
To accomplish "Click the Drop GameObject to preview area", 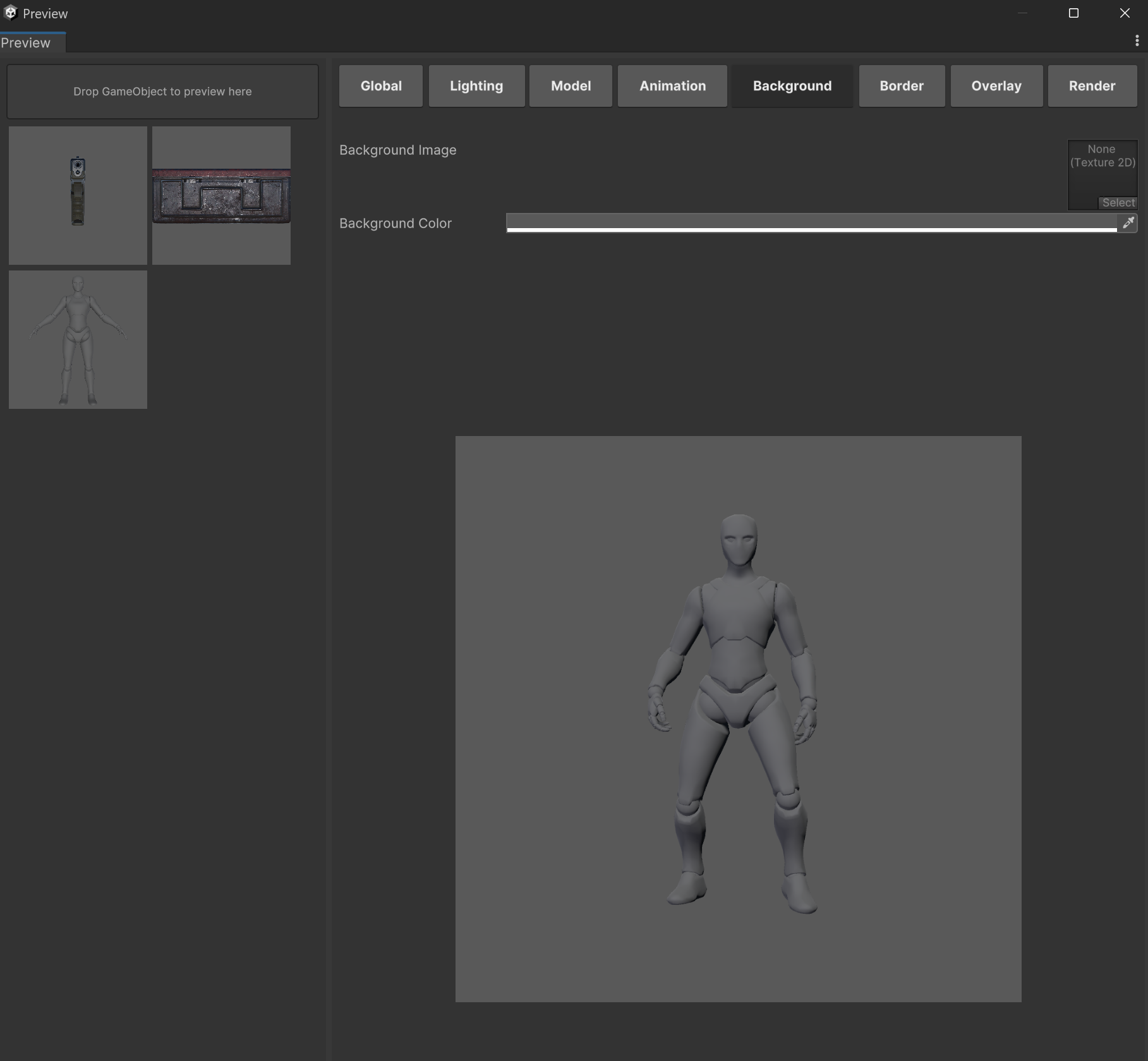I will click(162, 92).
